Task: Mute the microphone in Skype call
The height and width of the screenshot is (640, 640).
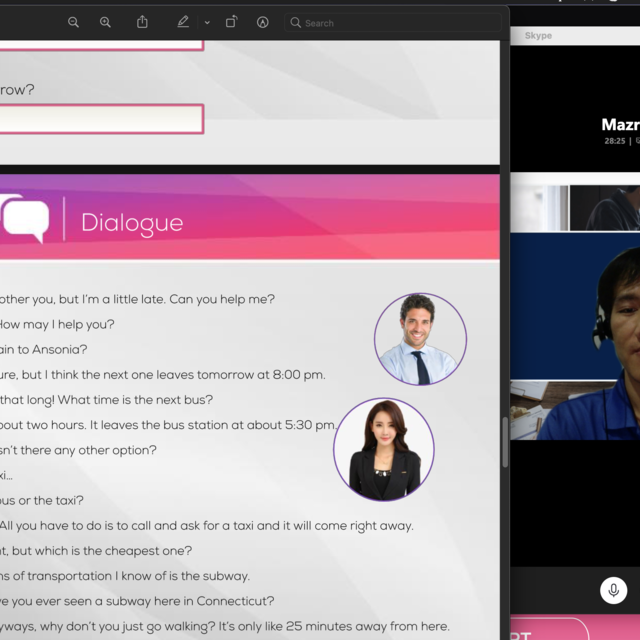Action: 613,590
